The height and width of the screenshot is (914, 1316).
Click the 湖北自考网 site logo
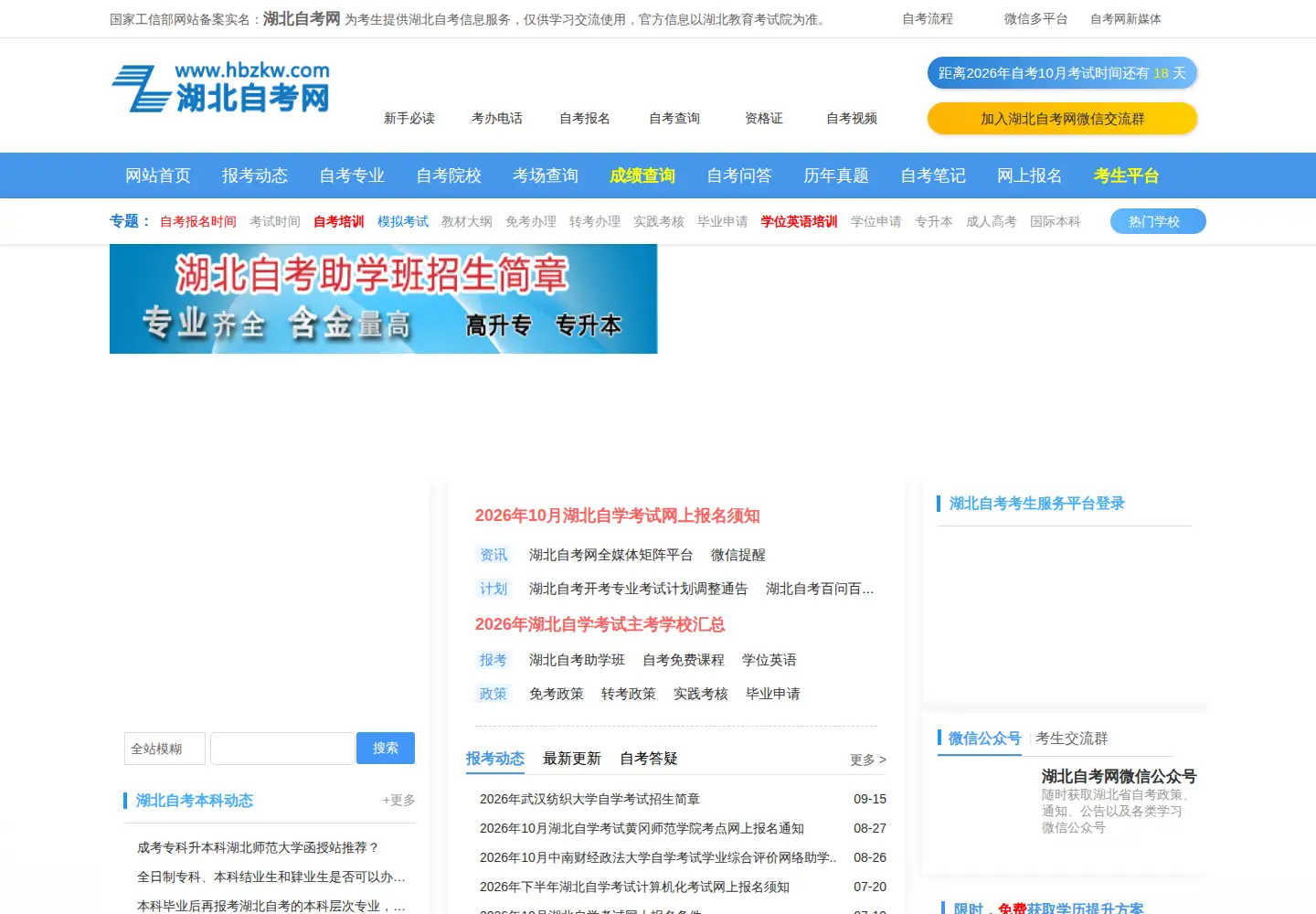click(220, 88)
